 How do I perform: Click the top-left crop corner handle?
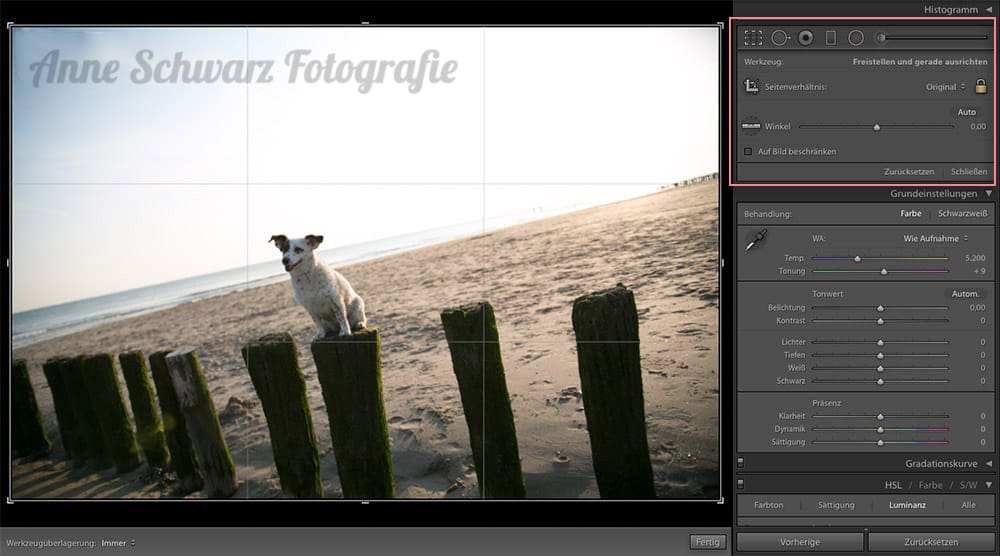pyautogui.click(x=11, y=26)
